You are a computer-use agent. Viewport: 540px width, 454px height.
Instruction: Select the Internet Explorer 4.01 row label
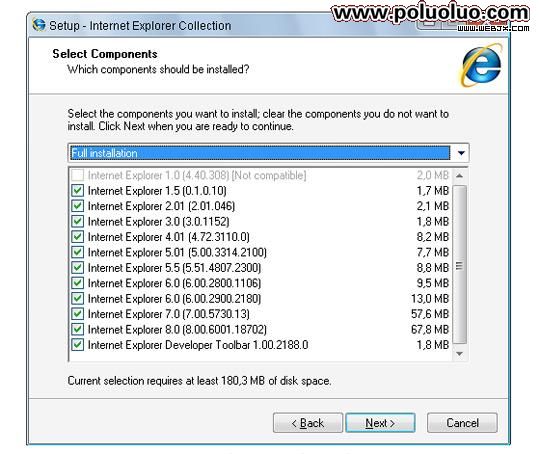point(169,237)
